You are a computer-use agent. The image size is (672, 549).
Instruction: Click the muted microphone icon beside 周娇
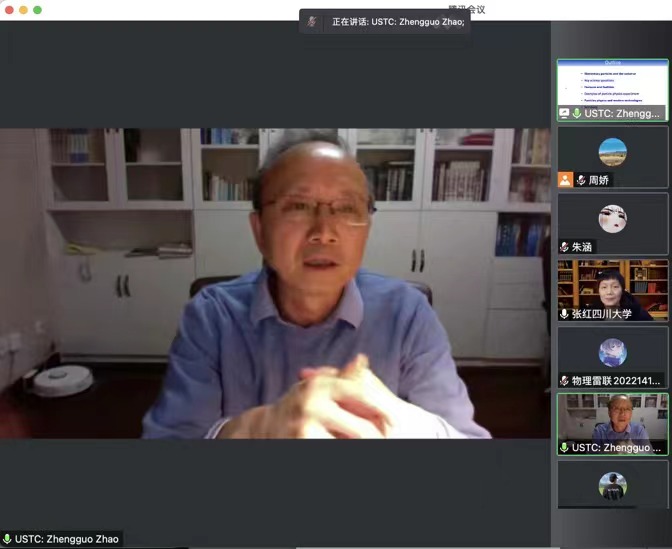[581, 180]
